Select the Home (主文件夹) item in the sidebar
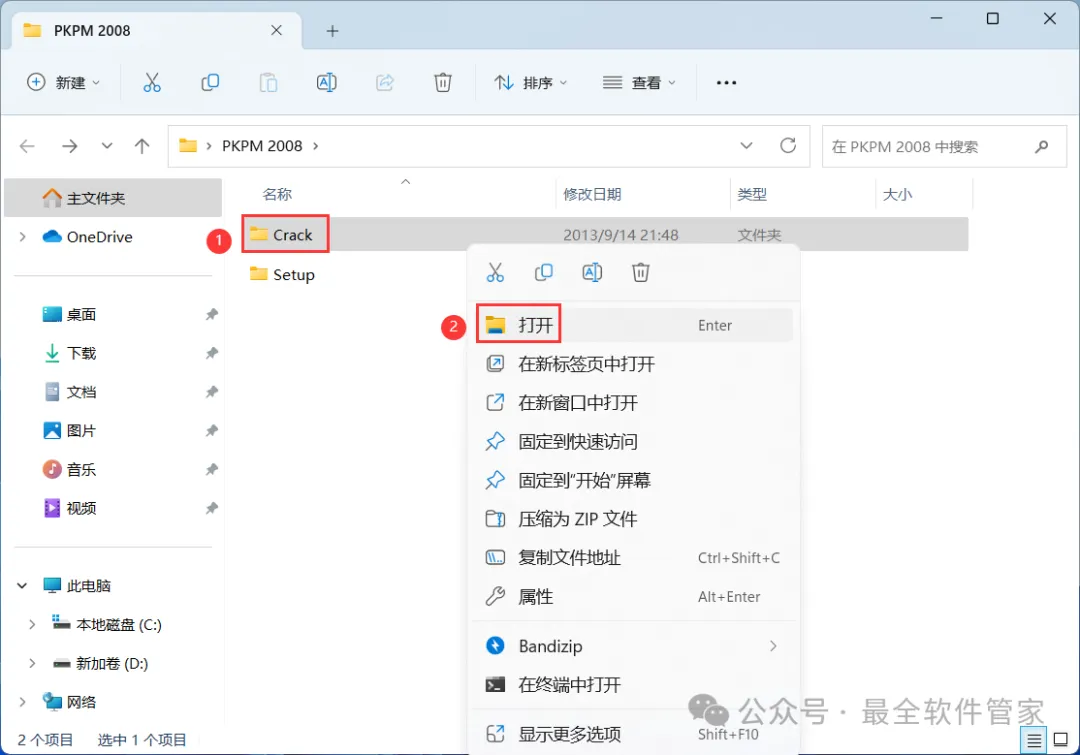This screenshot has width=1080, height=755. coord(113,198)
